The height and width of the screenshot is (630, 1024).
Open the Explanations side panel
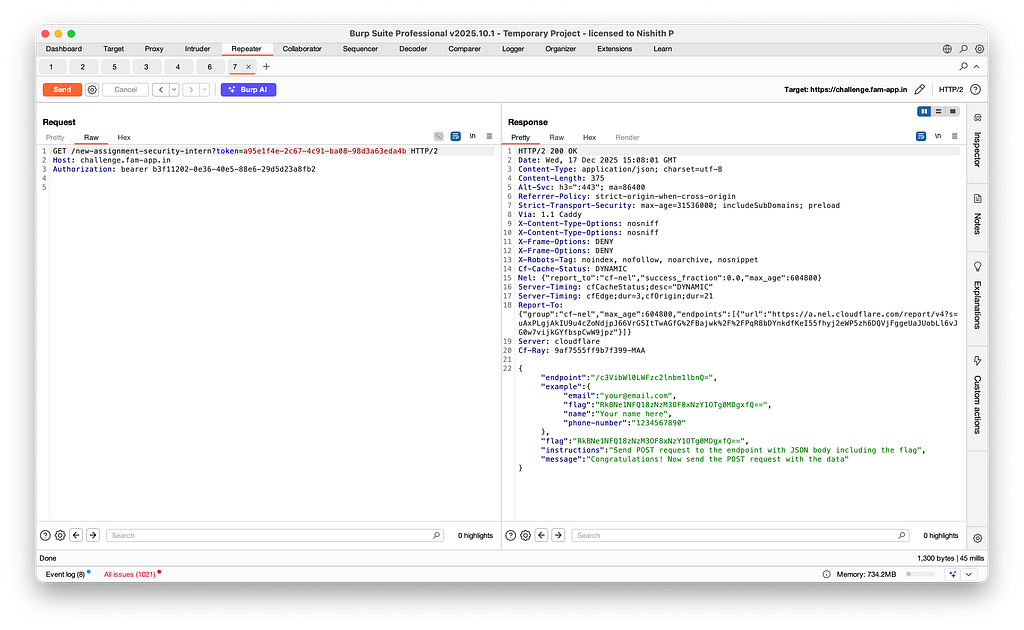coord(978,296)
